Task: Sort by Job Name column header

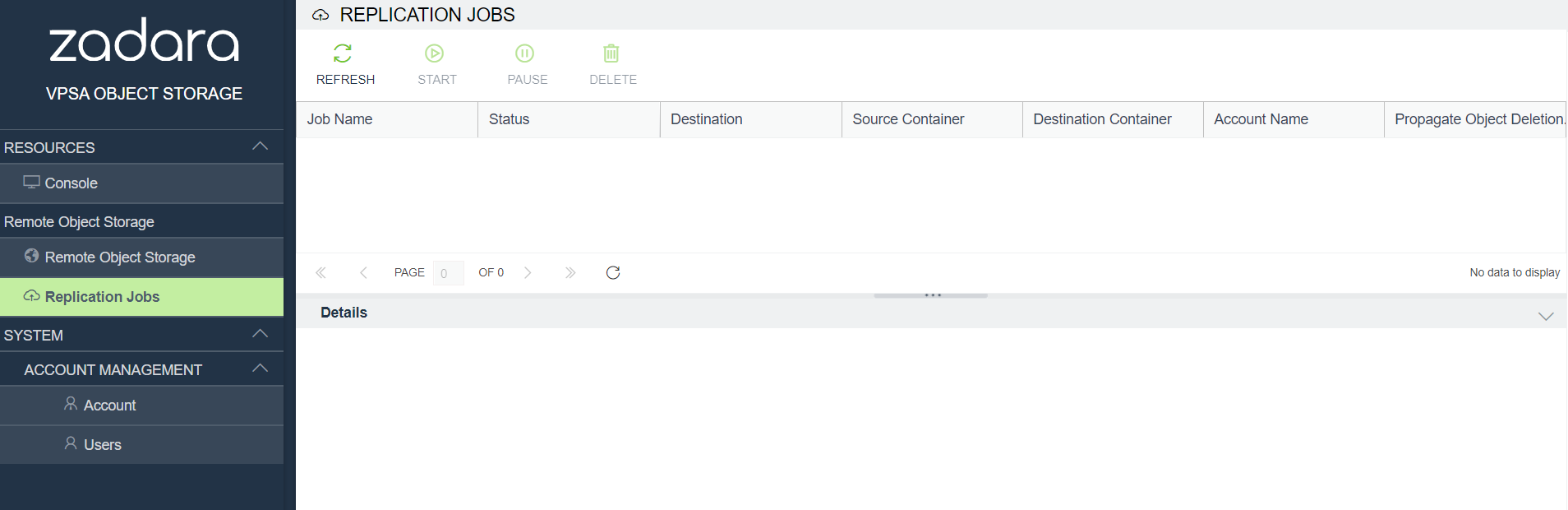Action: 387,119
